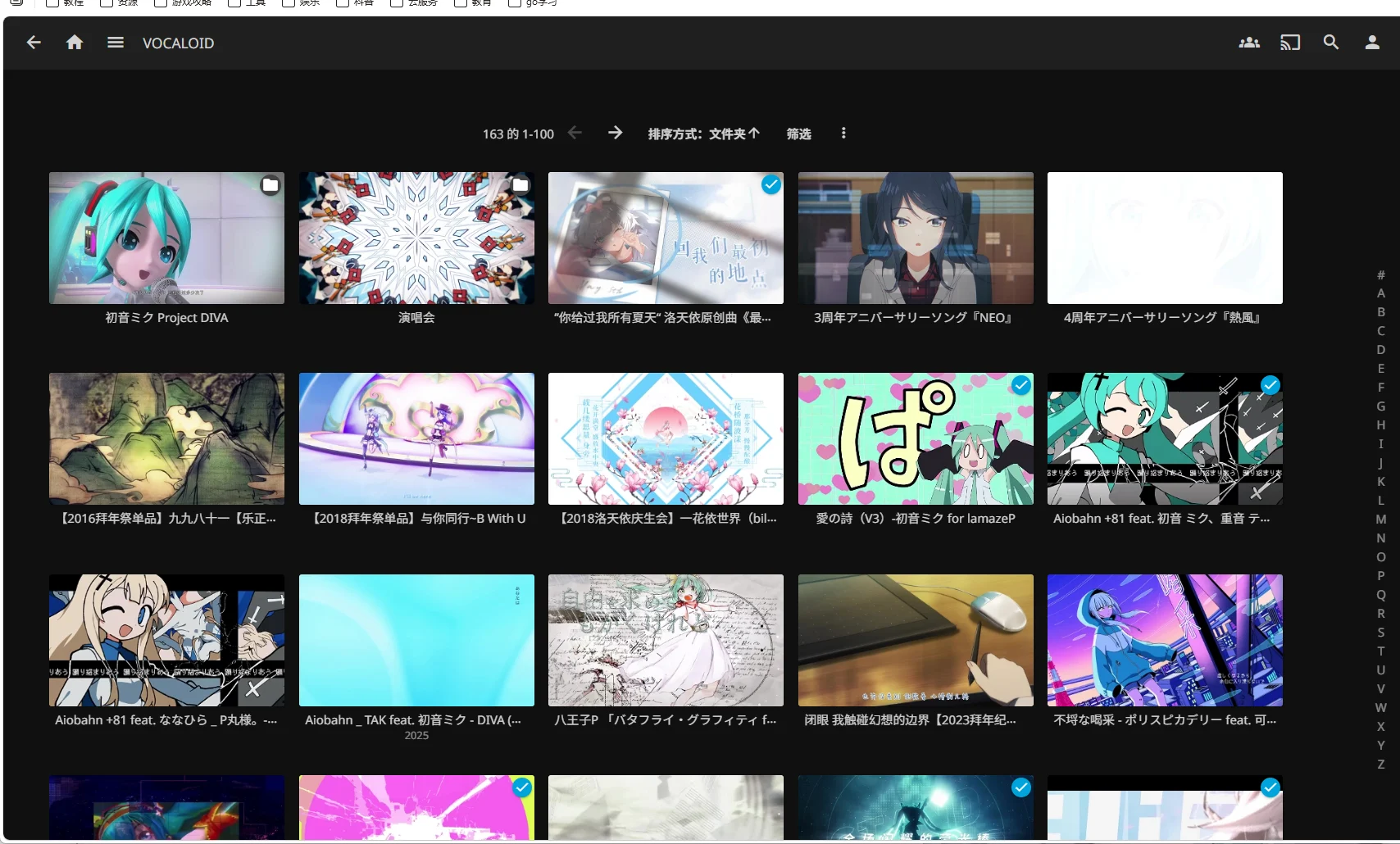Open the 演唱会 folder thumbnail
1400x844 pixels.
pyautogui.click(x=416, y=238)
